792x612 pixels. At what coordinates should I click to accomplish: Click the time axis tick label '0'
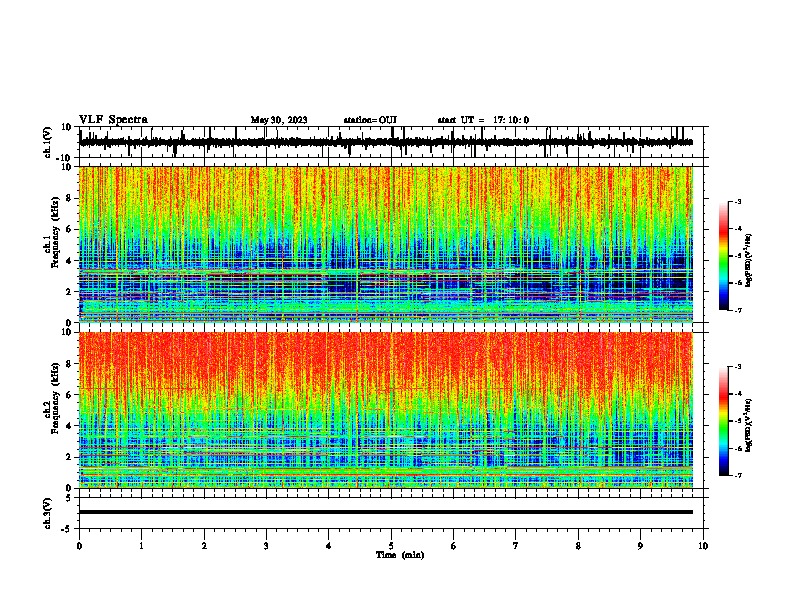(x=79, y=546)
